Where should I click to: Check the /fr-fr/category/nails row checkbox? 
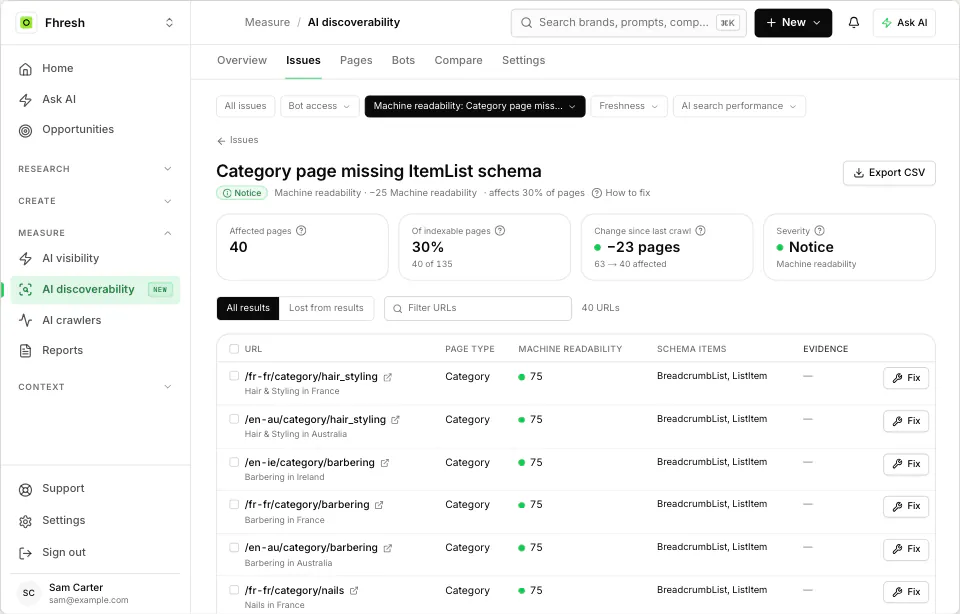[234, 590]
